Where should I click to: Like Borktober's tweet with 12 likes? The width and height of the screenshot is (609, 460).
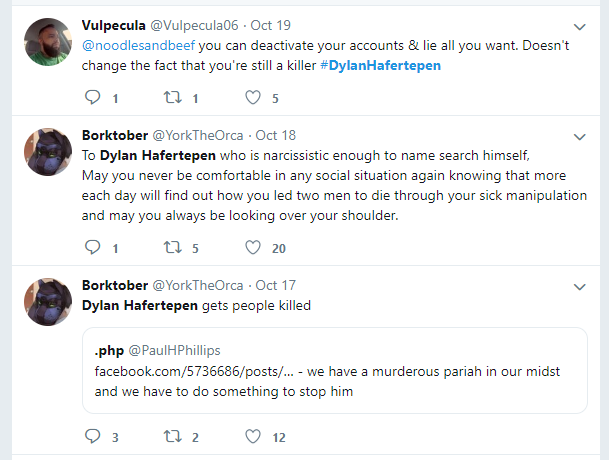click(x=253, y=436)
